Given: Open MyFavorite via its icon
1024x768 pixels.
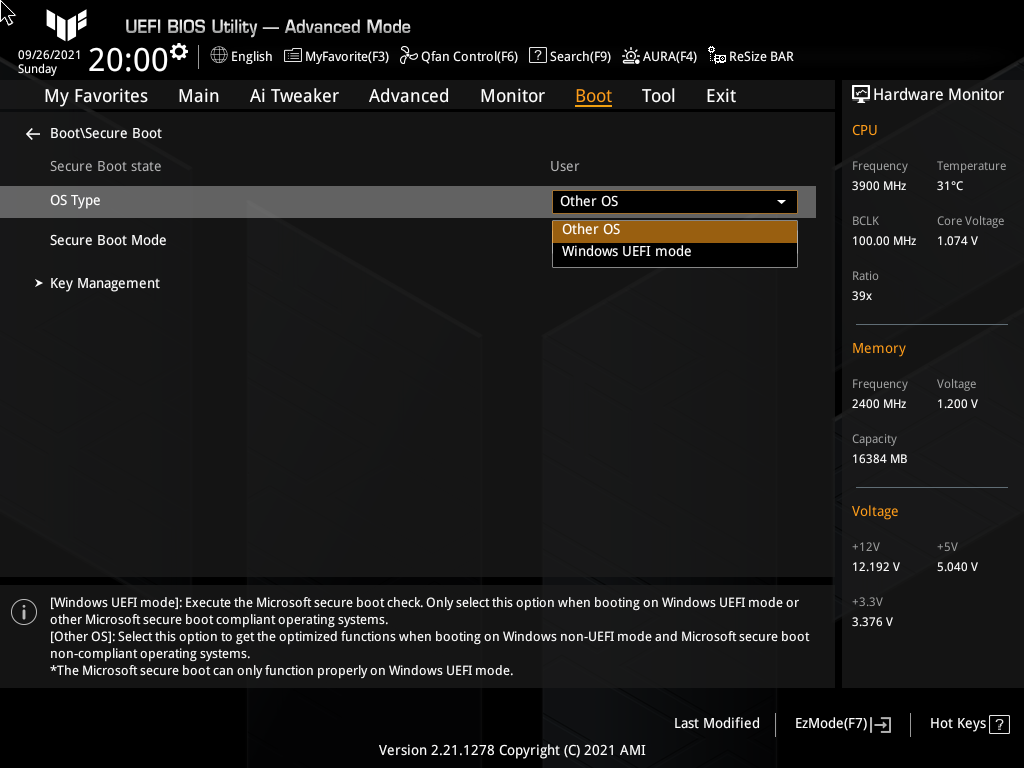Looking at the screenshot, I should 292,56.
